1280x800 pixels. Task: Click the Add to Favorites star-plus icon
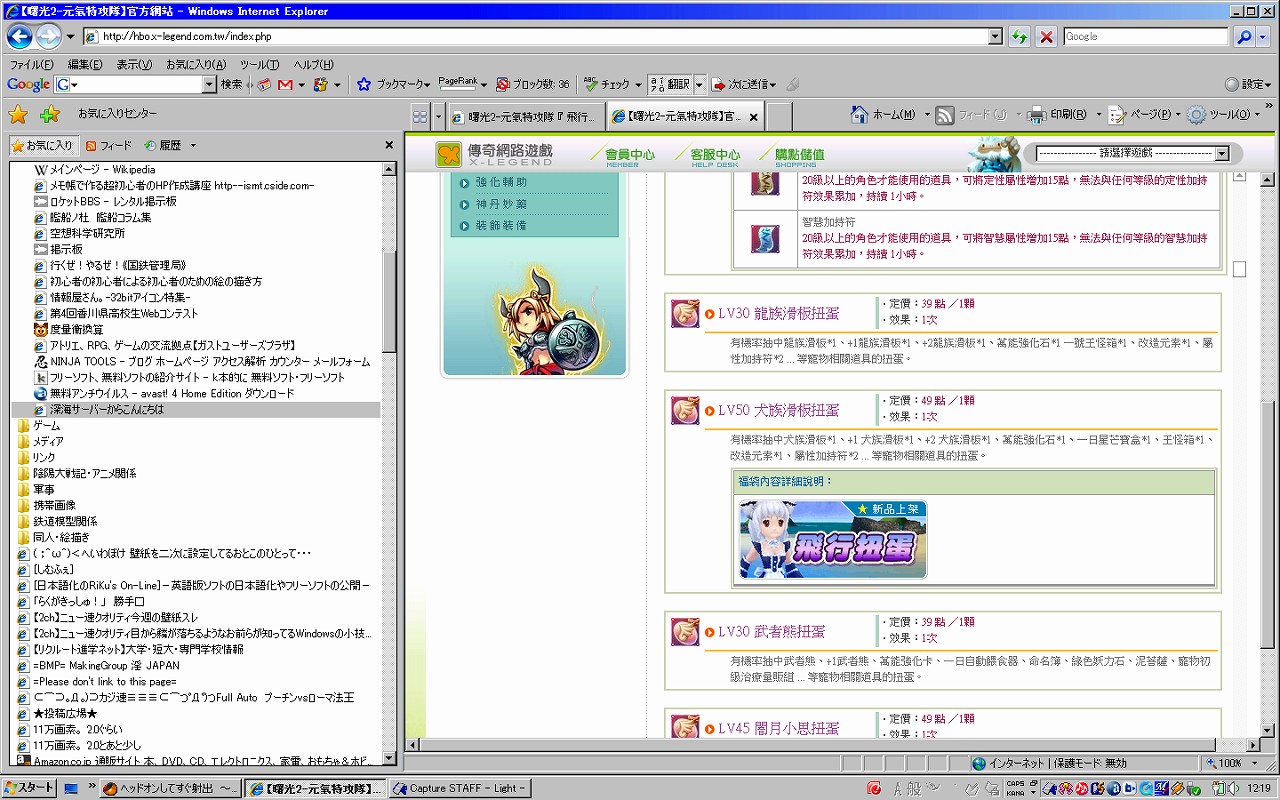(x=49, y=114)
